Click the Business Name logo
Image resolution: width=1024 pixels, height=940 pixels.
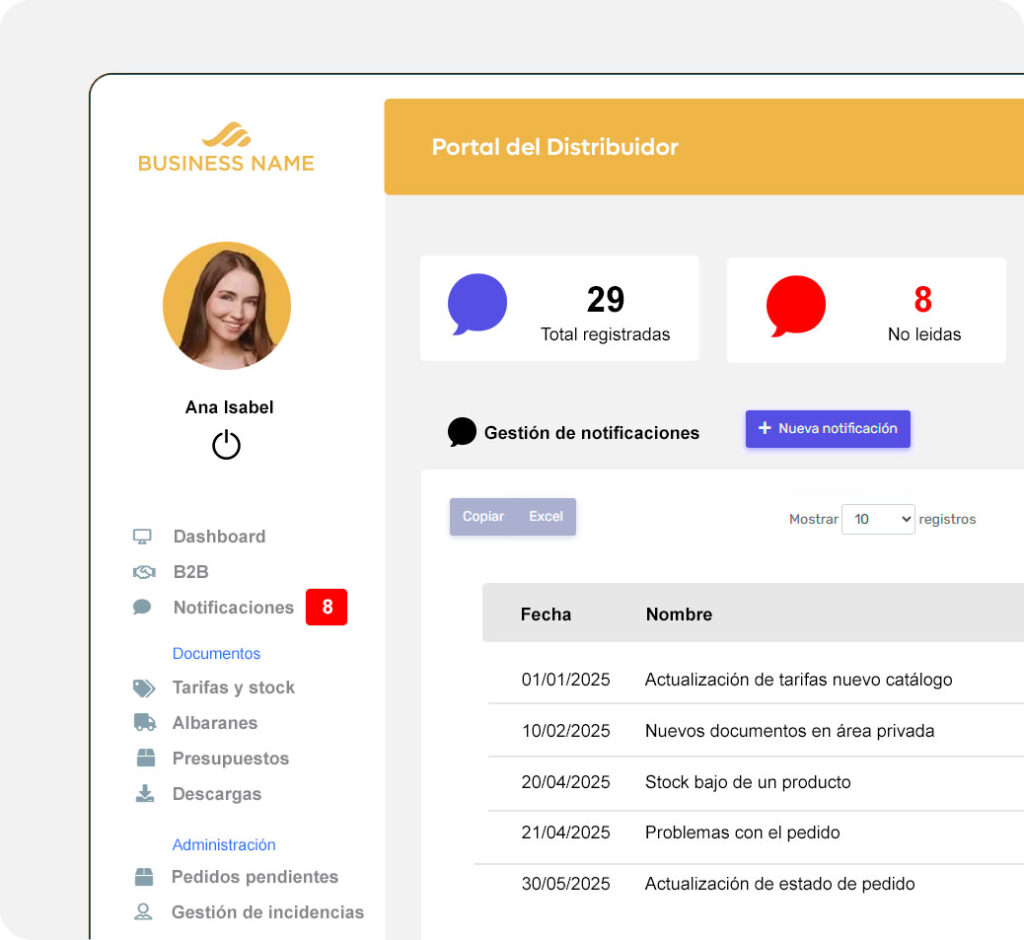(x=226, y=147)
